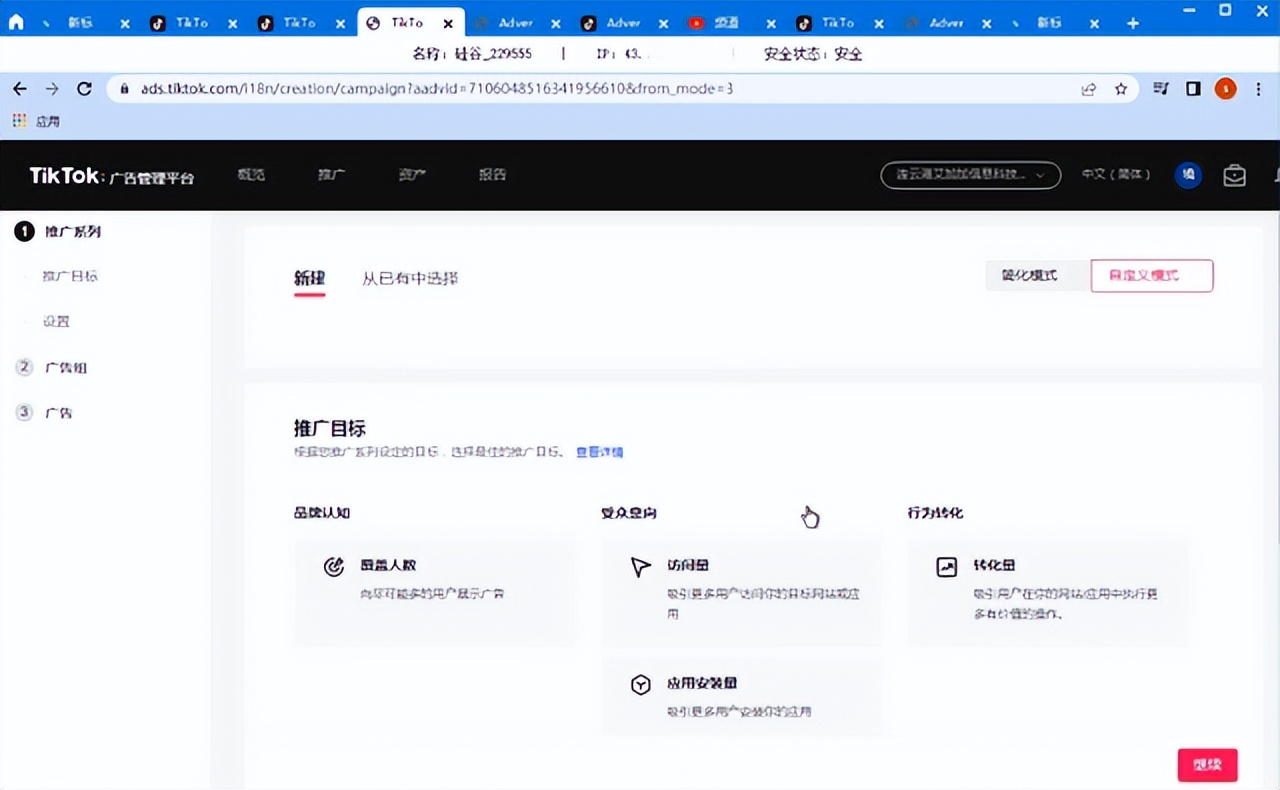Open the 推广 menu in top navigation
The width and height of the screenshot is (1280, 790).
[x=331, y=175]
